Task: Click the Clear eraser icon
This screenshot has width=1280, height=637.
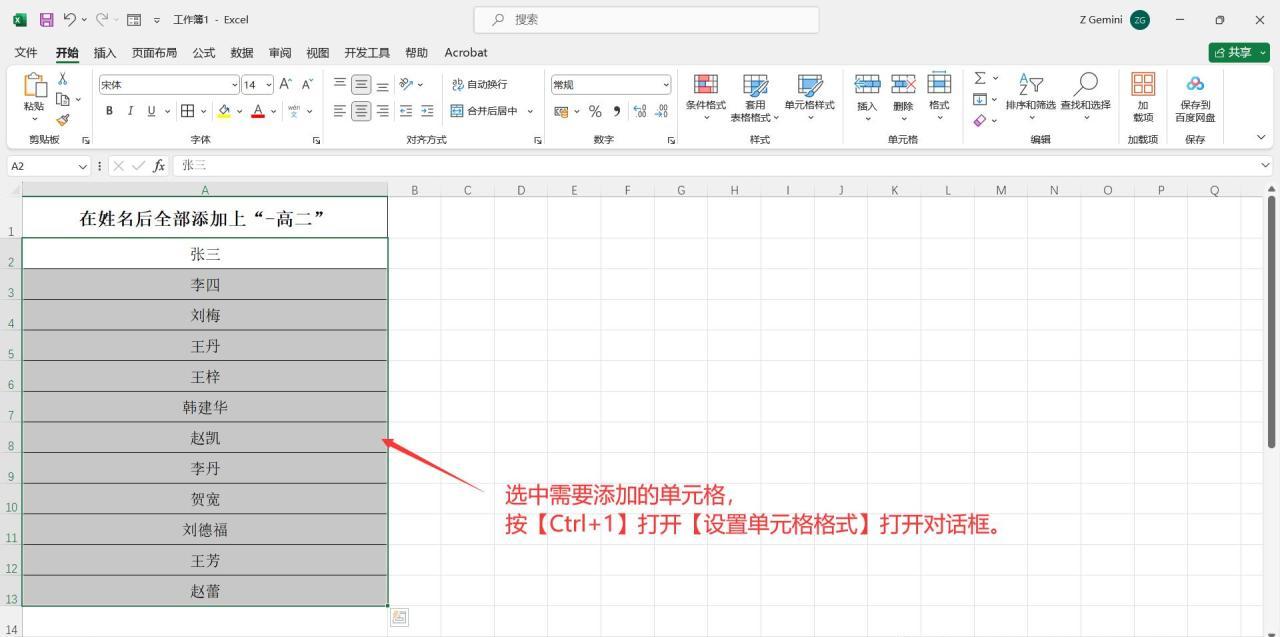Action: (x=980, y=120)
